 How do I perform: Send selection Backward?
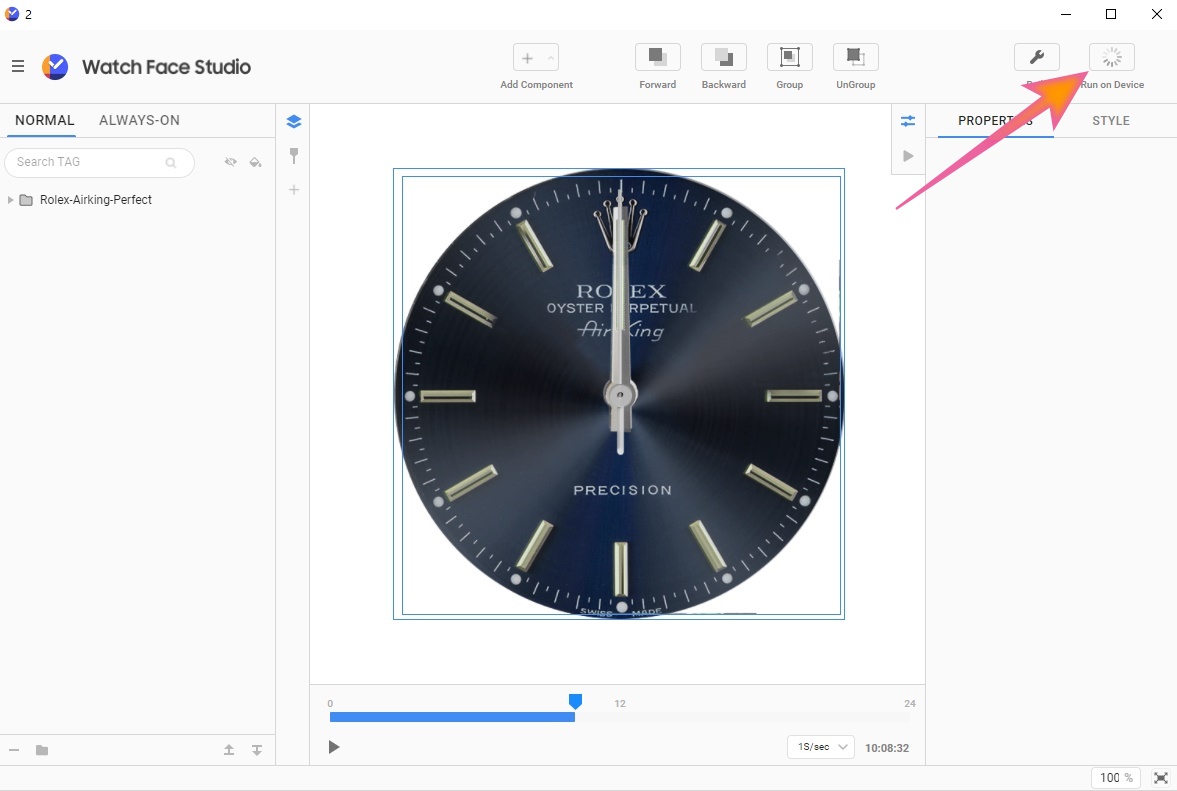pyautogui.click(x=724, y=58)
